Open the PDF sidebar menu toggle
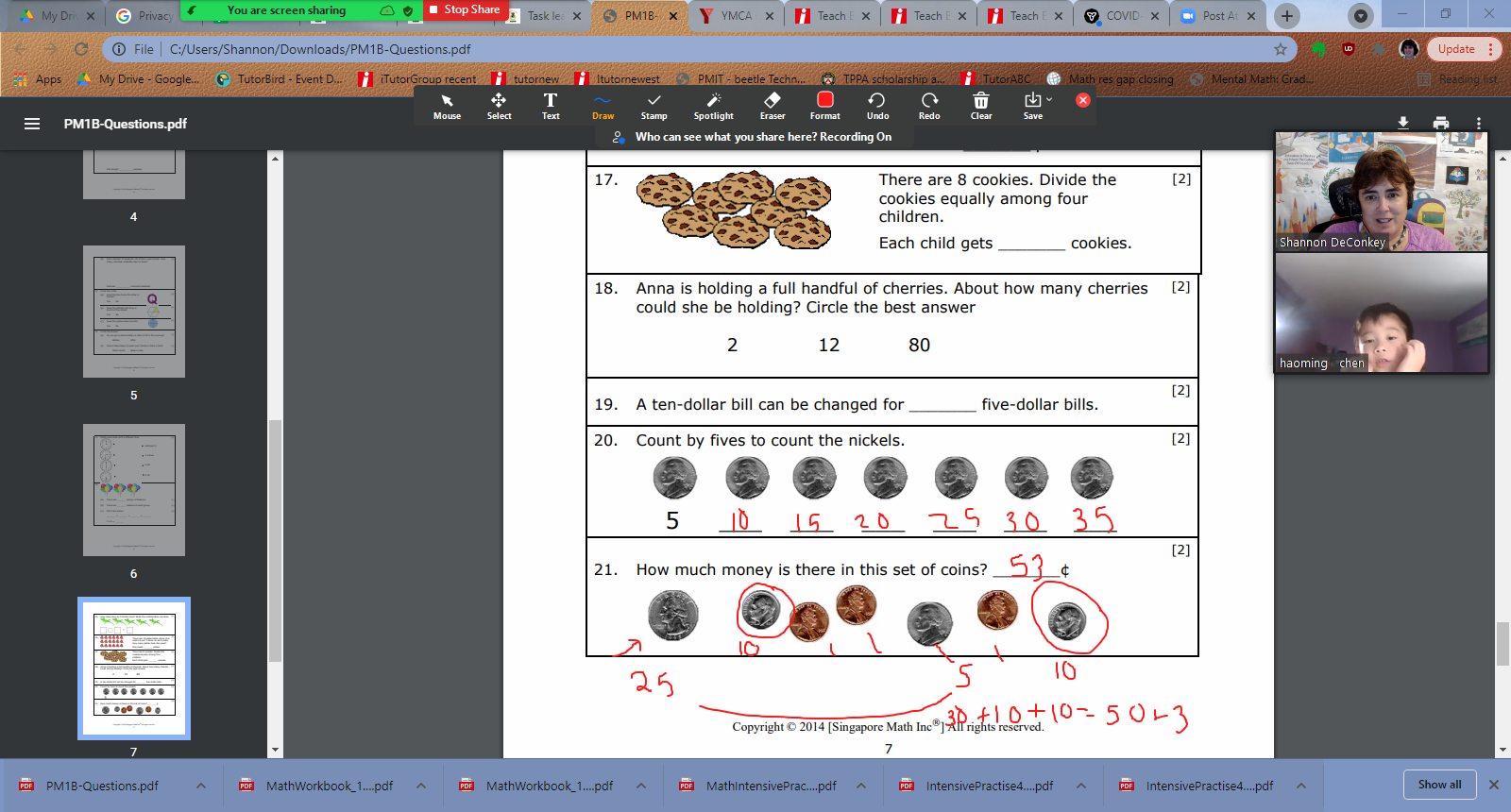Screen dimensions: 1511x812 (32, 124)
